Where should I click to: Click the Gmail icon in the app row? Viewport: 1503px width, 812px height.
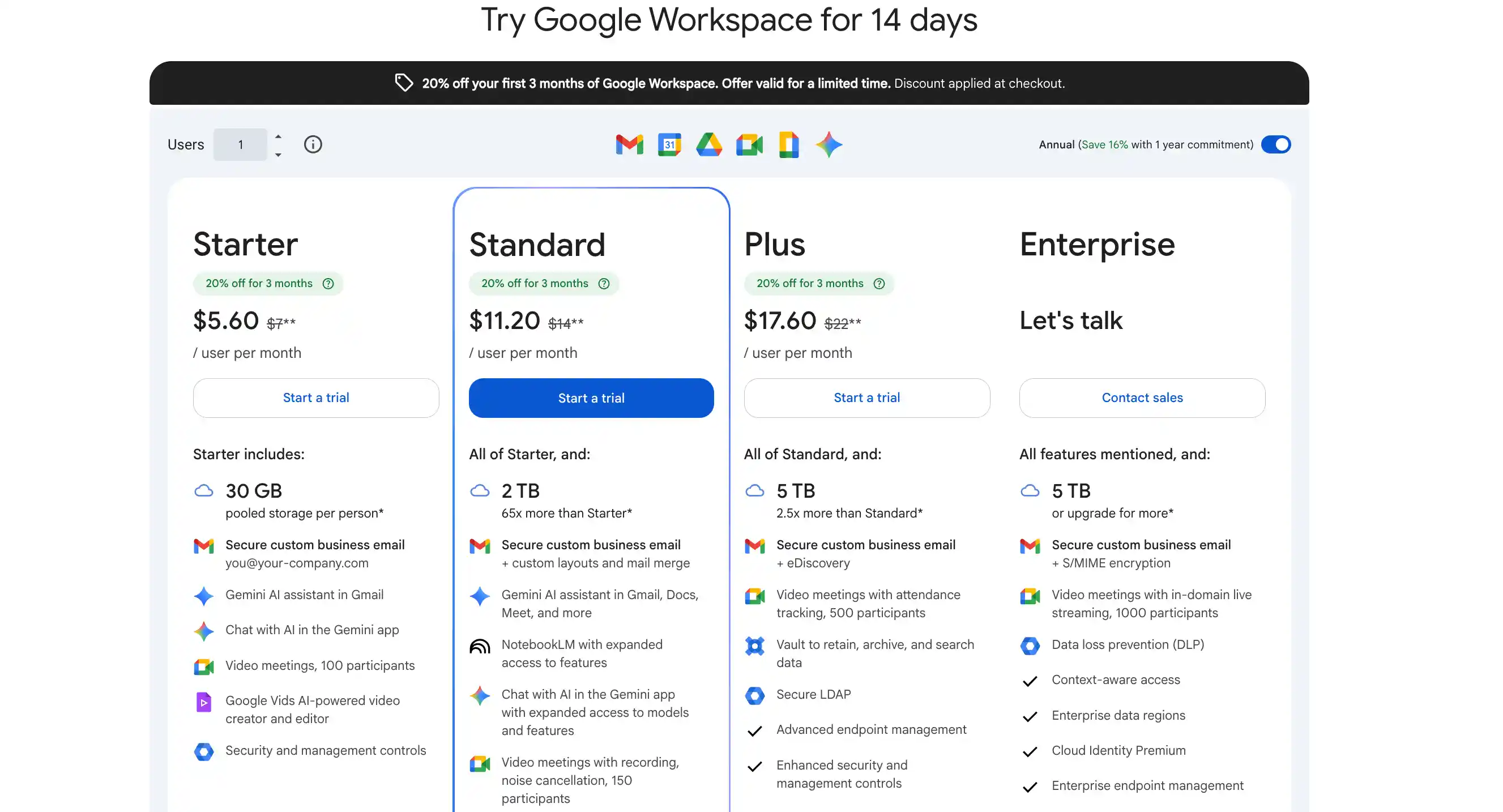tap(629, 144)
